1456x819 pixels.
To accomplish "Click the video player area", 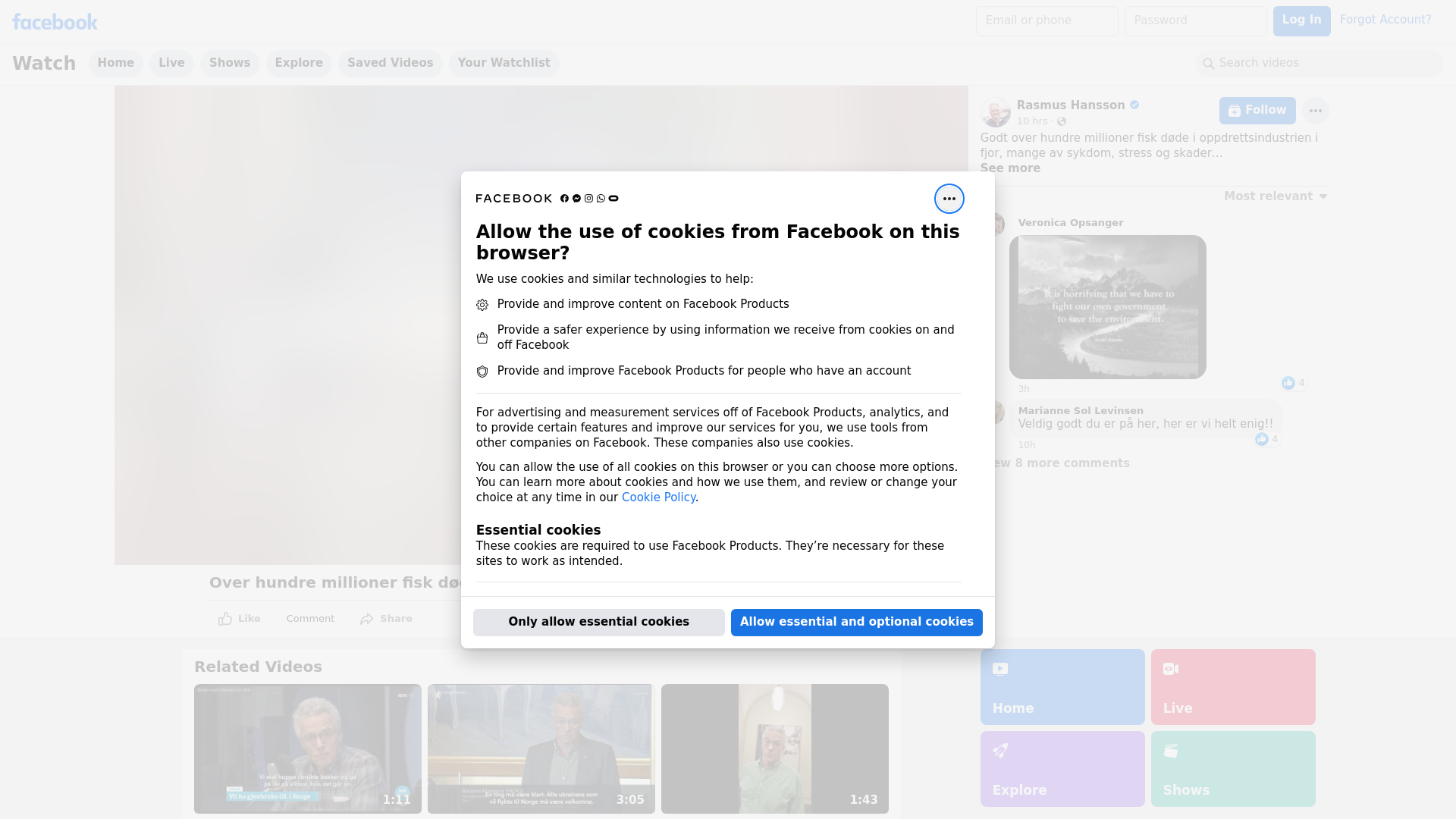I will pyautogui.click(x=288, y=325).
